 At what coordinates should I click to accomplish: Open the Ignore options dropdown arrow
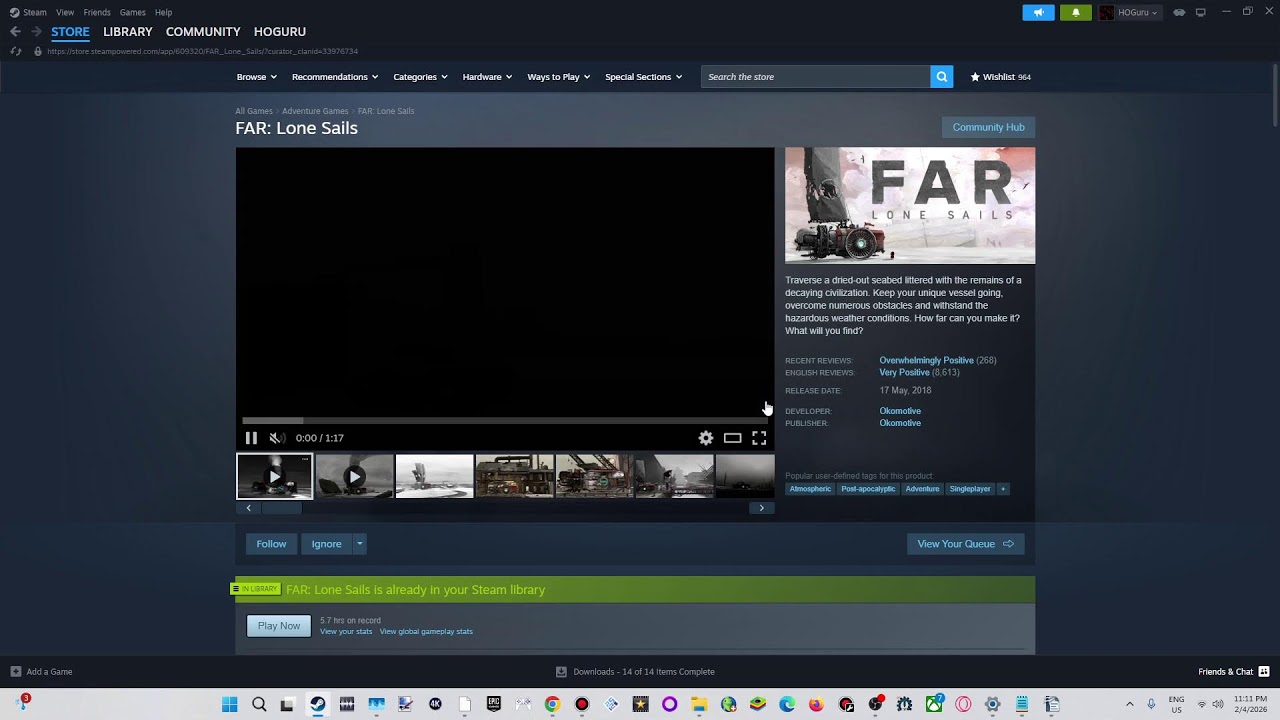pyautogui.click(x=359, y=544)
